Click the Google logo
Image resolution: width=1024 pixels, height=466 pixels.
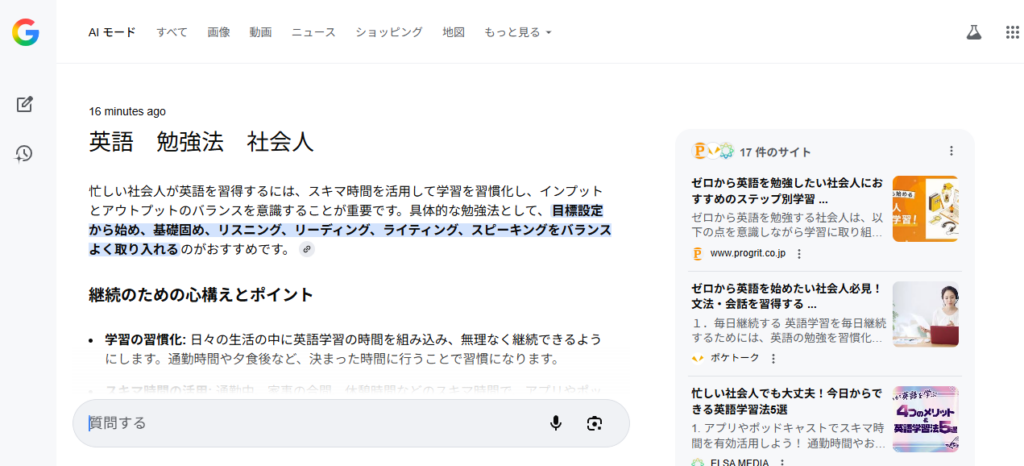click(25, 32)
